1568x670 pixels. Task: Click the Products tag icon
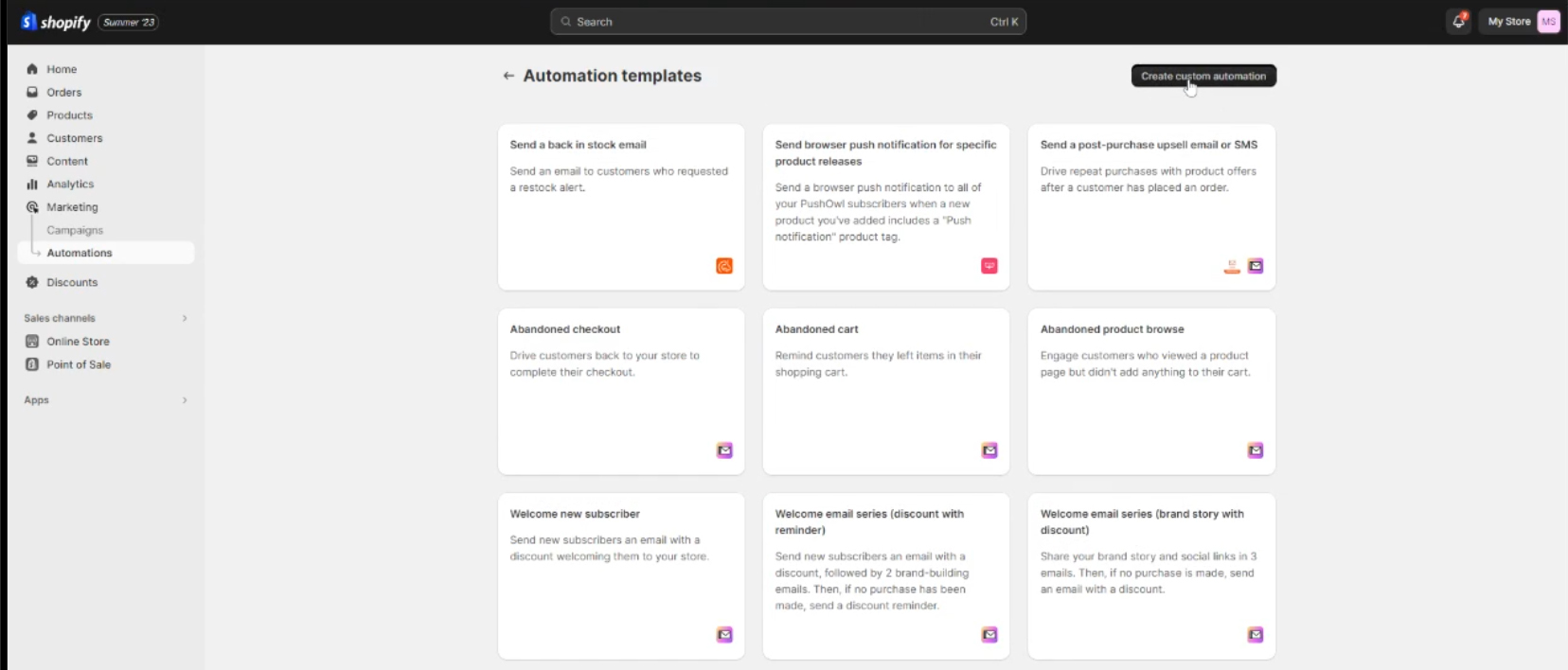[32, 115]
